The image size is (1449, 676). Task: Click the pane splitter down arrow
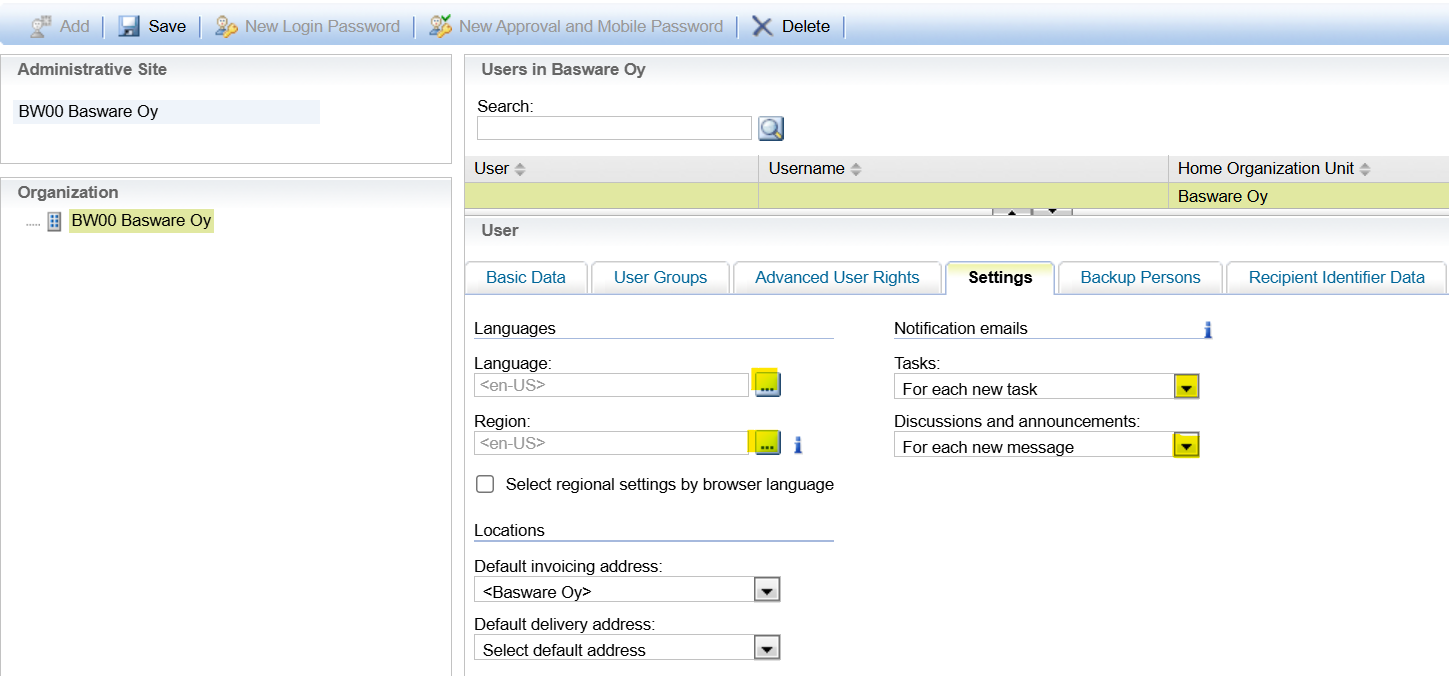click(1052, 212)
